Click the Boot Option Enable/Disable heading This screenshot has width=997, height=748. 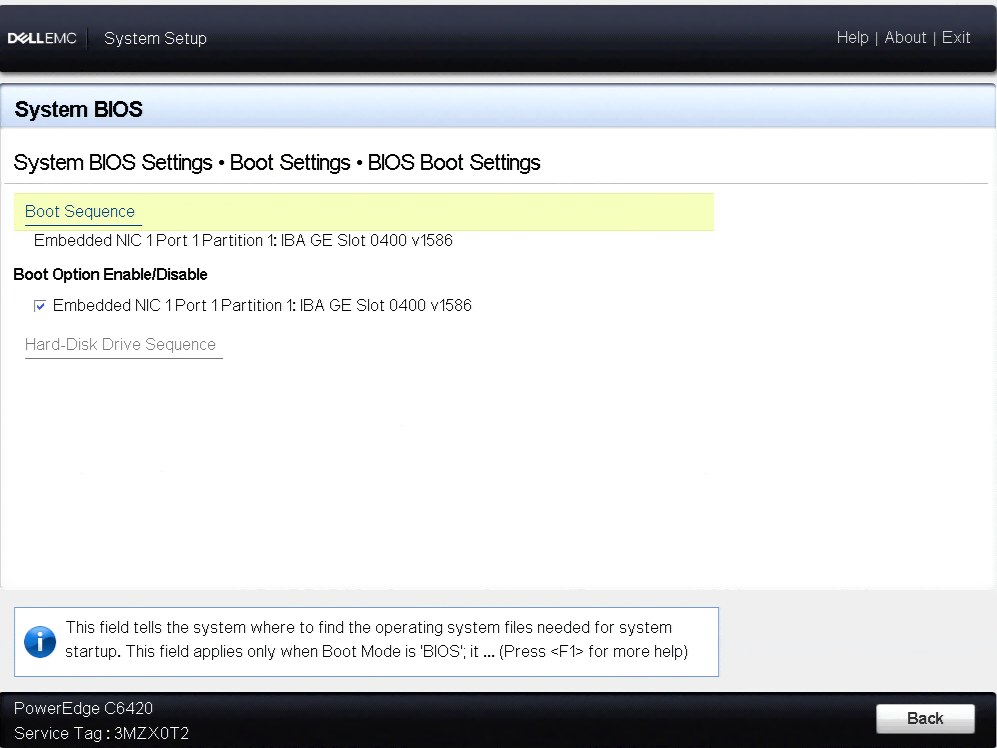pyautogui.click(x=110, y=274)
